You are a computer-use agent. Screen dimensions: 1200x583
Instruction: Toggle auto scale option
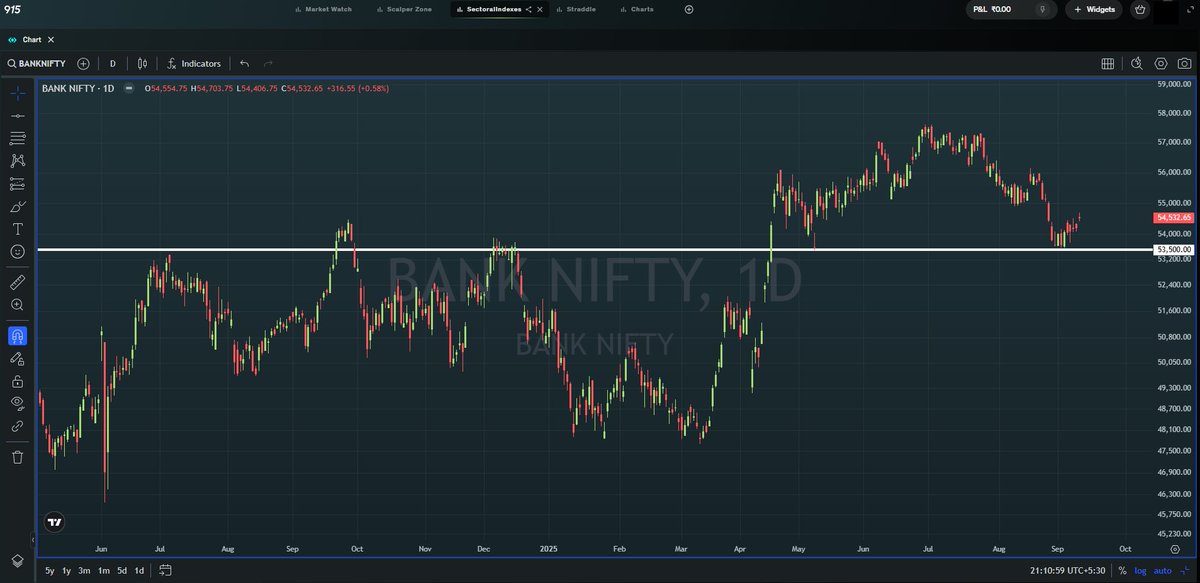click(x=1162, y=570)
